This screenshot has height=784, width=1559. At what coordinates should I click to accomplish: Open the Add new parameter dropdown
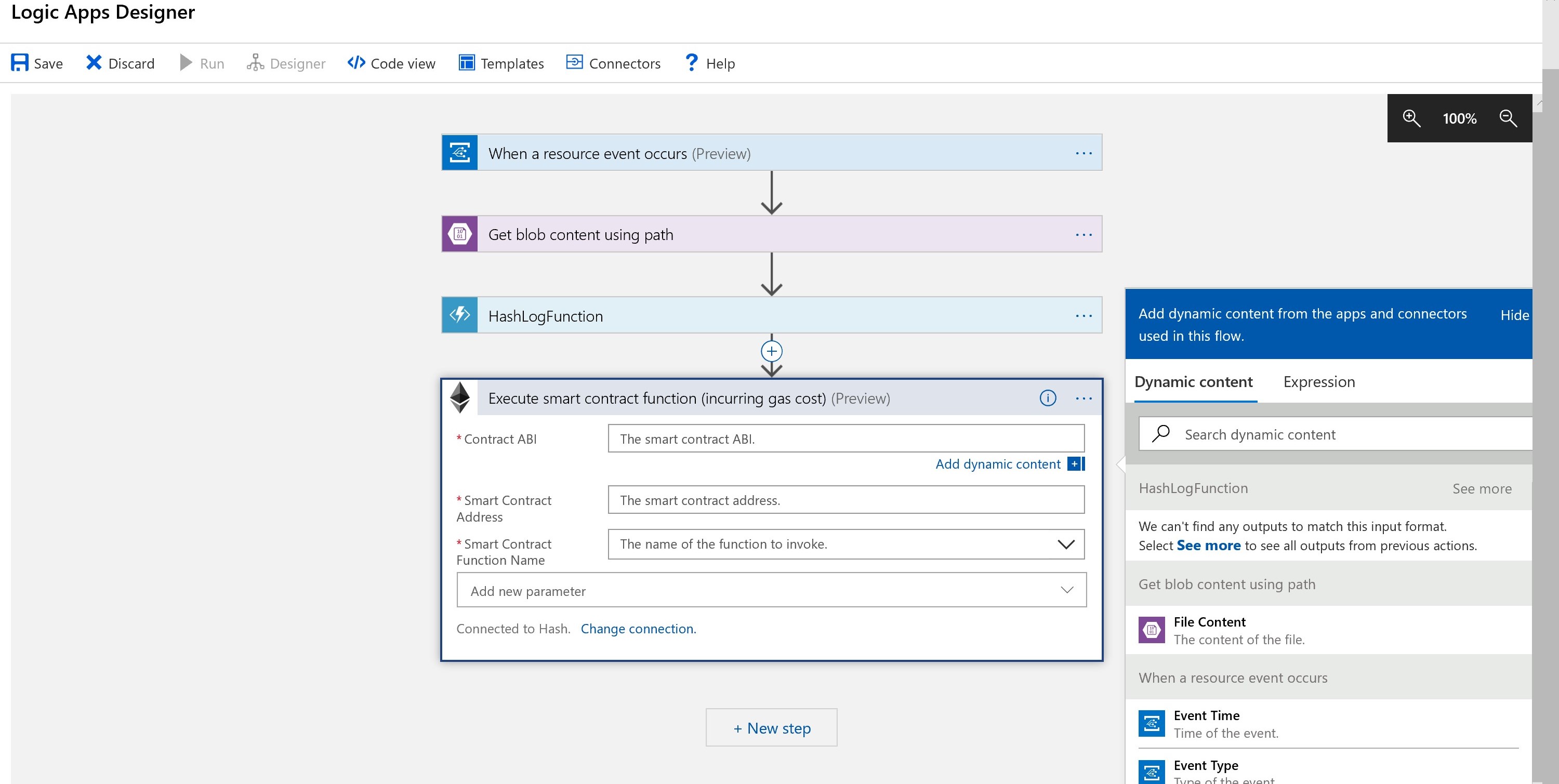pyautogui.click(x=1066, y=590)
